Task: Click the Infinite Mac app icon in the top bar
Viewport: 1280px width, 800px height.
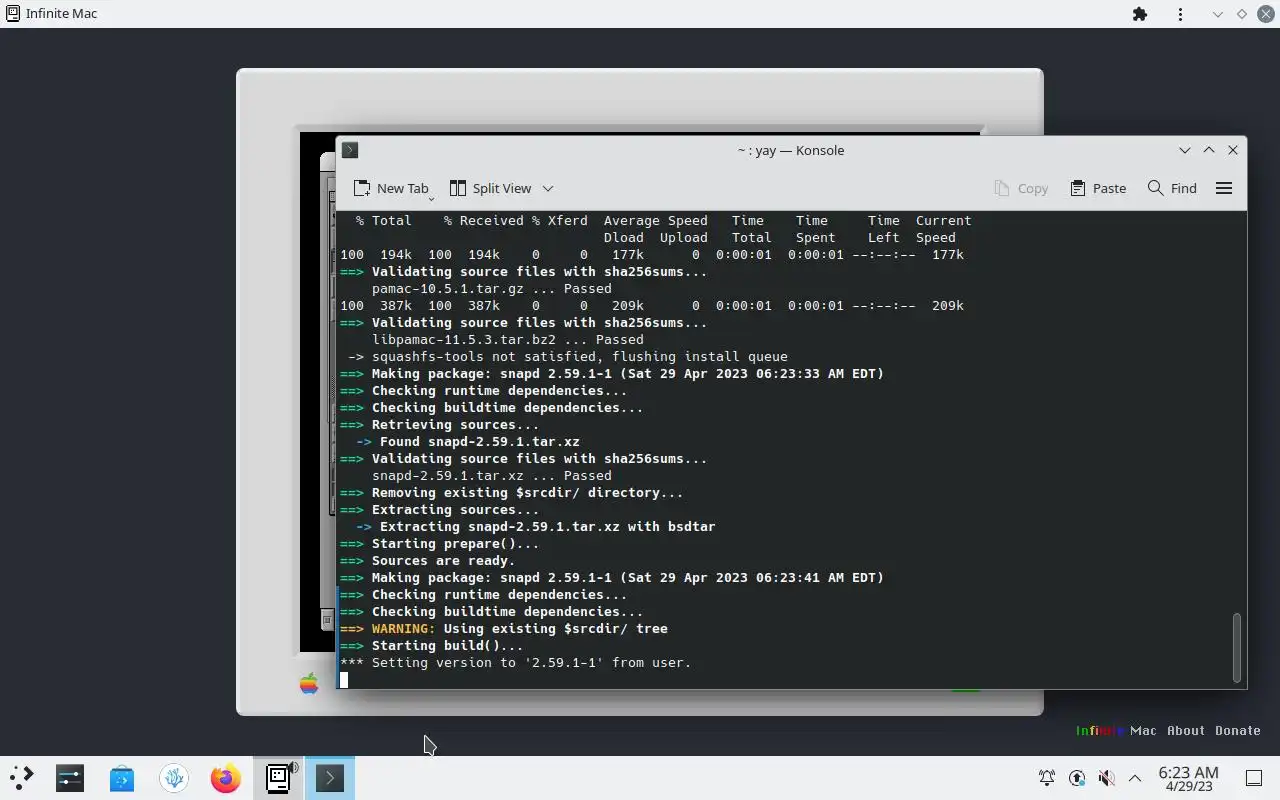Action: coord(12,14)
